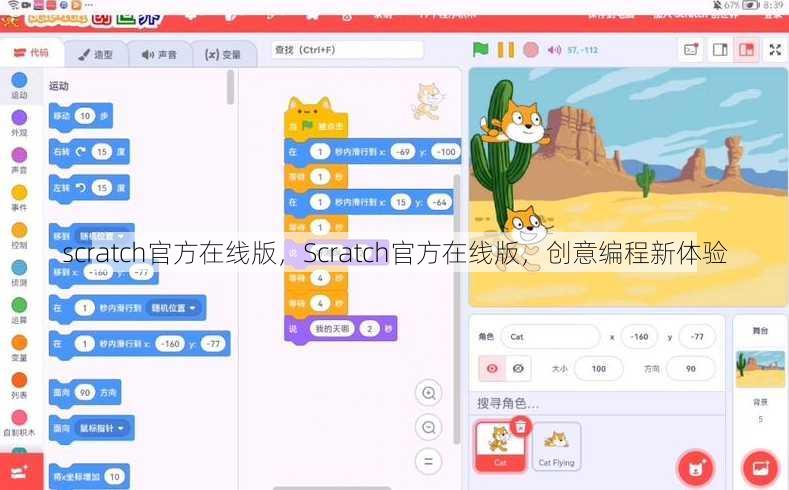The width and height of the screenshot is (789, 490).
Task: Select the 运动 (Motion) block category
Action: [x=19, y=86]
